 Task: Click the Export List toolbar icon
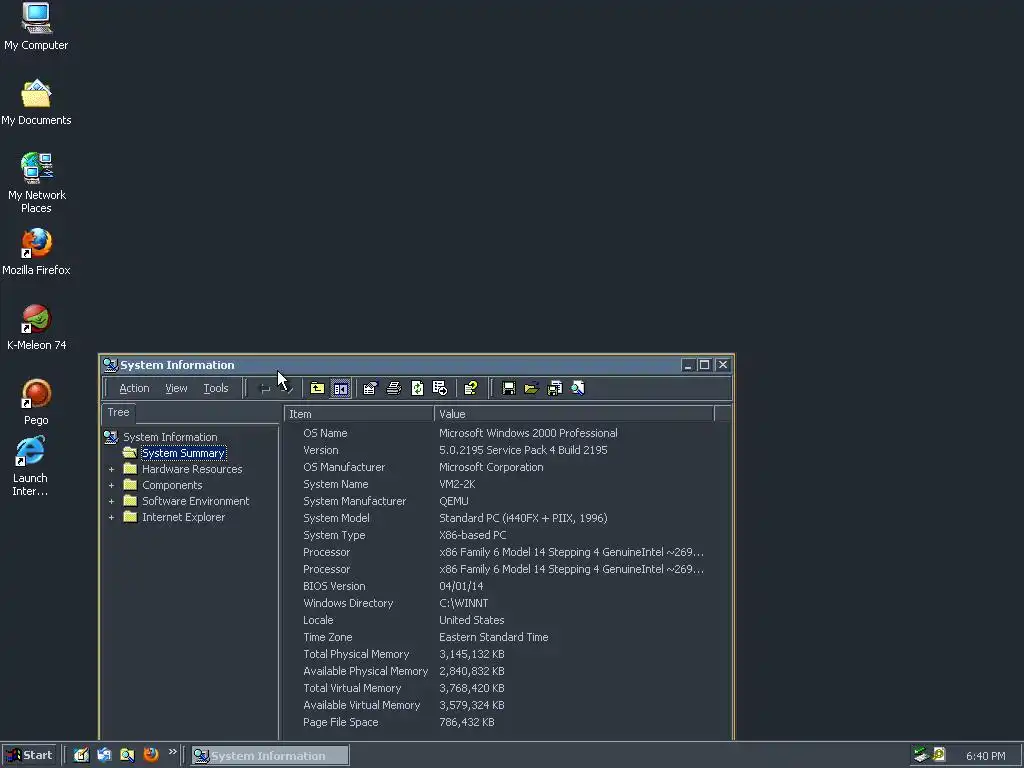440,389
